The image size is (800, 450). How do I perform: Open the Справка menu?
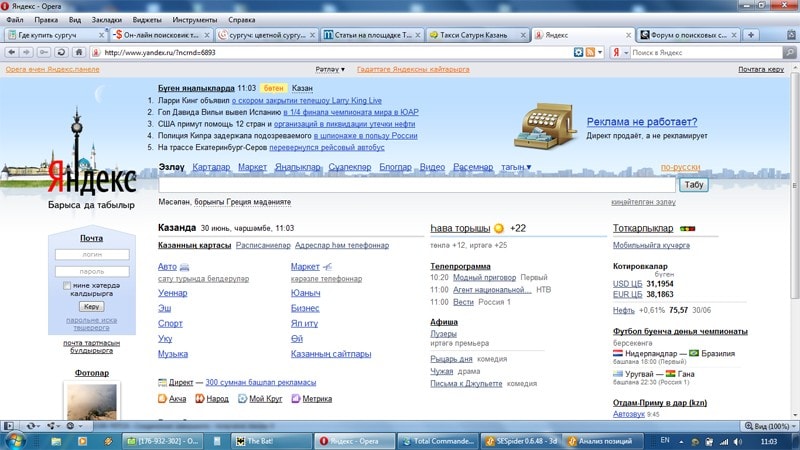pyautogui.click(x=242, y=20)
